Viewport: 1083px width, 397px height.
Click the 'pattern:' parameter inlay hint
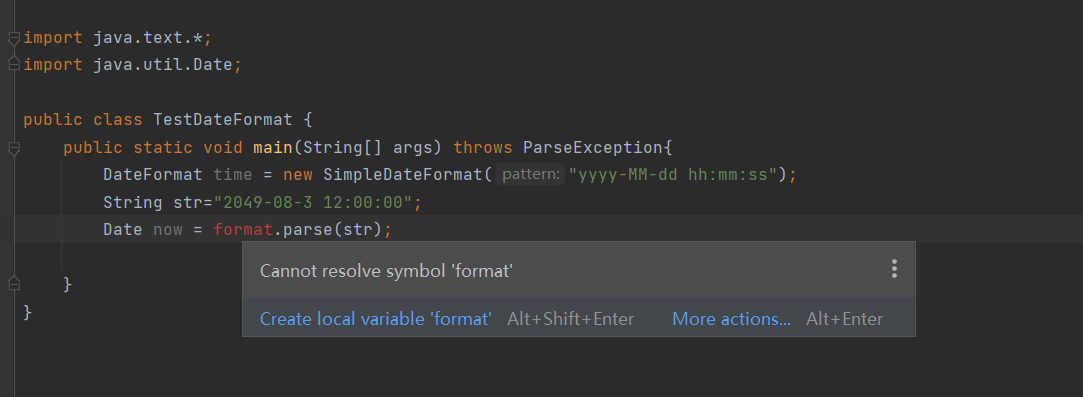point(530,175)
